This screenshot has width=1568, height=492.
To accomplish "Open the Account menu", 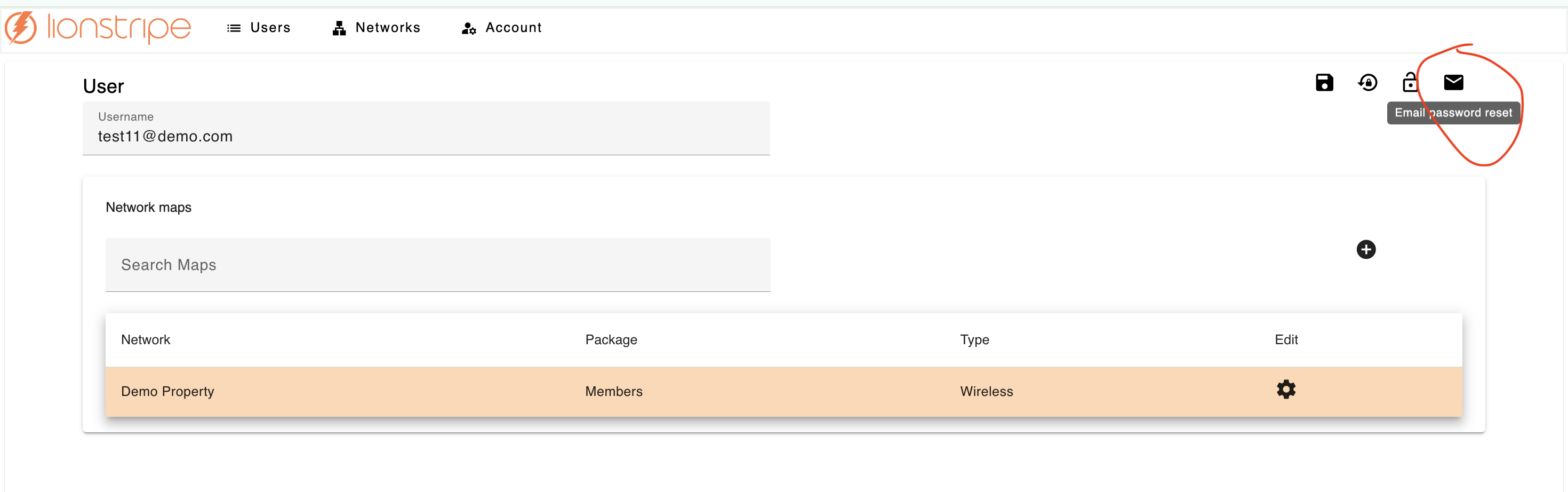I will 501,27.
